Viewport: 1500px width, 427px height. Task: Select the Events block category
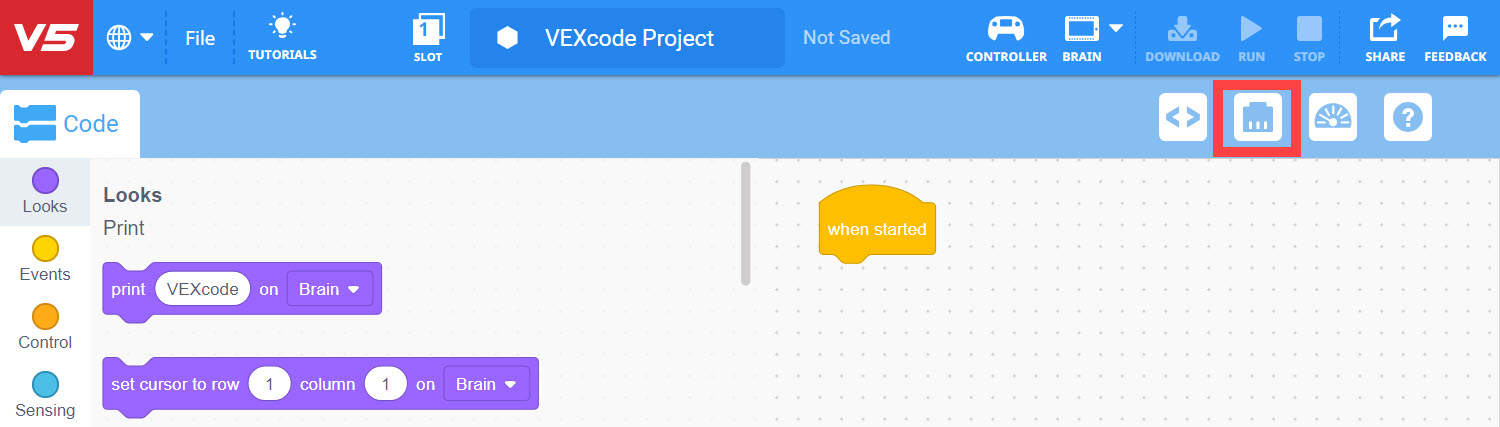click(x=45, y=259)
